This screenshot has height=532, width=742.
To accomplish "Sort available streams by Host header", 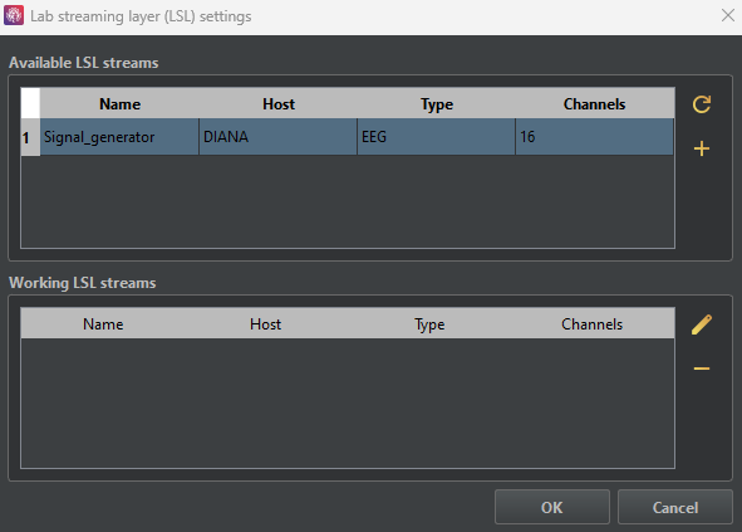I will (x=278, y=104).
